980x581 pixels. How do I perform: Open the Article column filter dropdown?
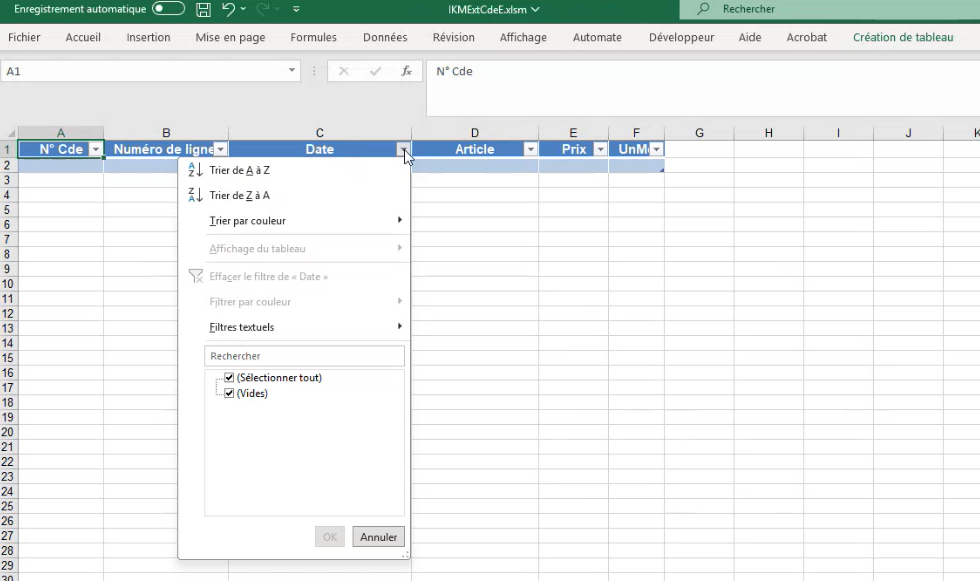click(x=531, y=149)
